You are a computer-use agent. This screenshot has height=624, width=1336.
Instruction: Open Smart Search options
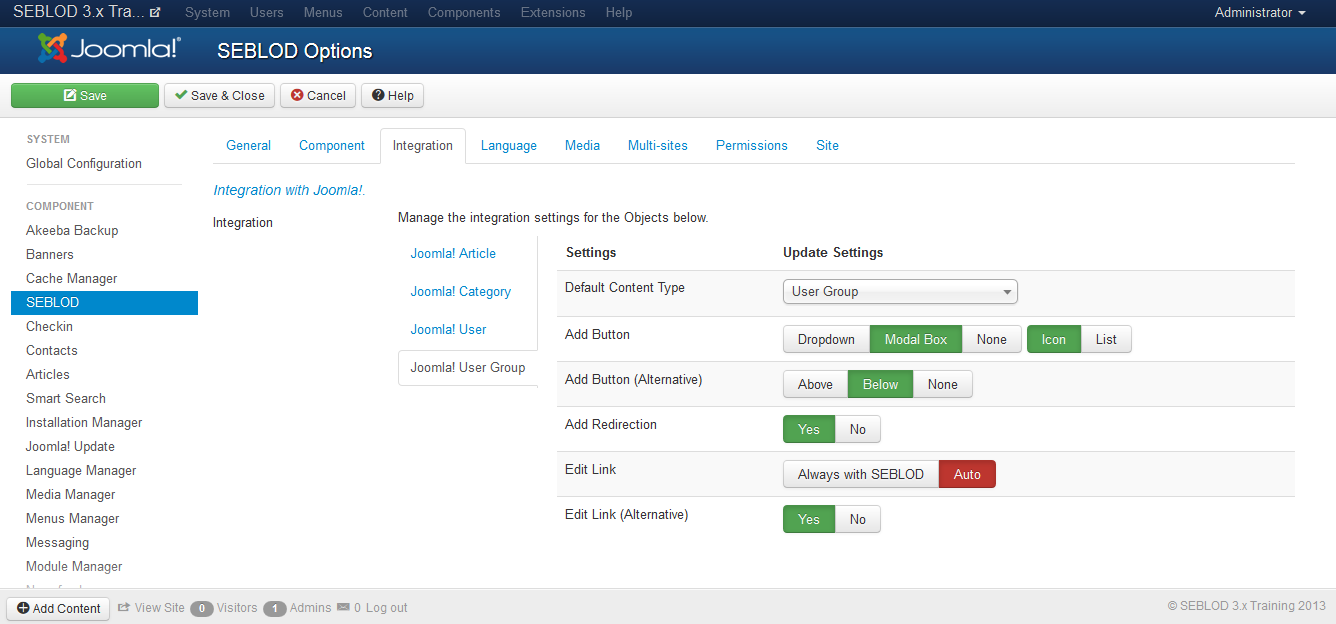[x=66, y=399]
